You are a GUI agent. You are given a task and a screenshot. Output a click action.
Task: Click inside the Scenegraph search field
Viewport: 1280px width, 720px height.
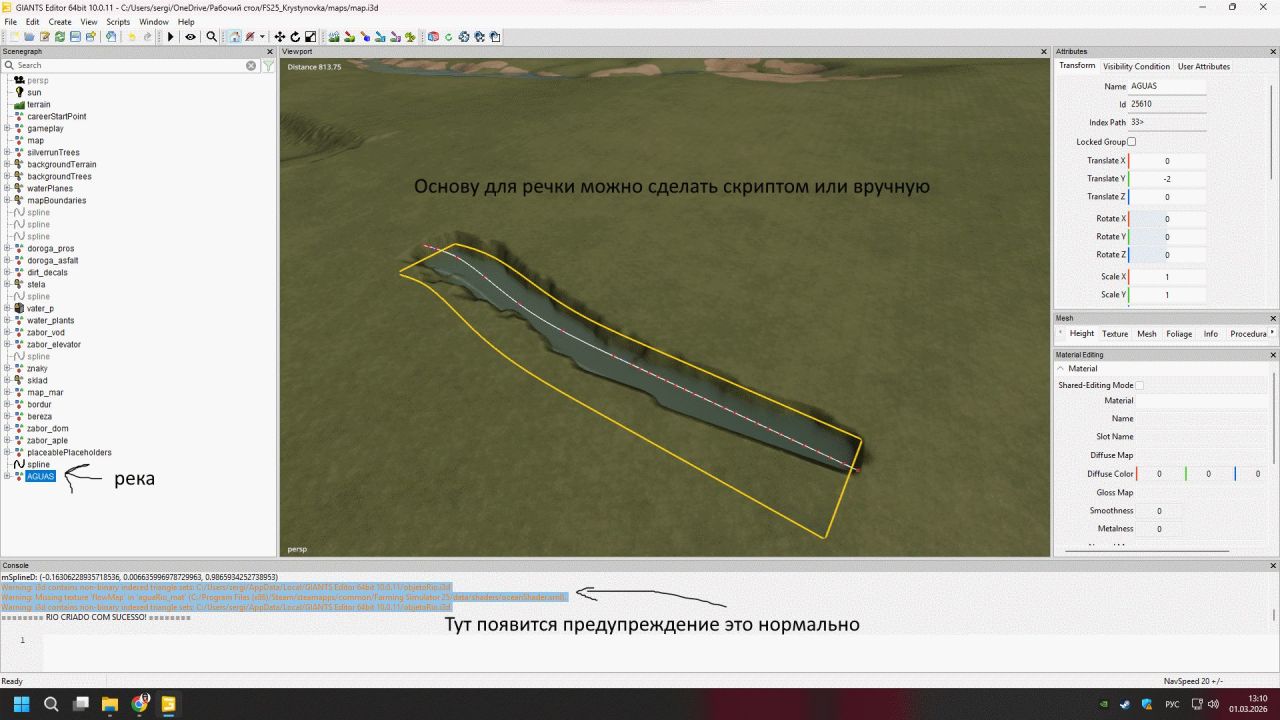(x=130, y=64)
